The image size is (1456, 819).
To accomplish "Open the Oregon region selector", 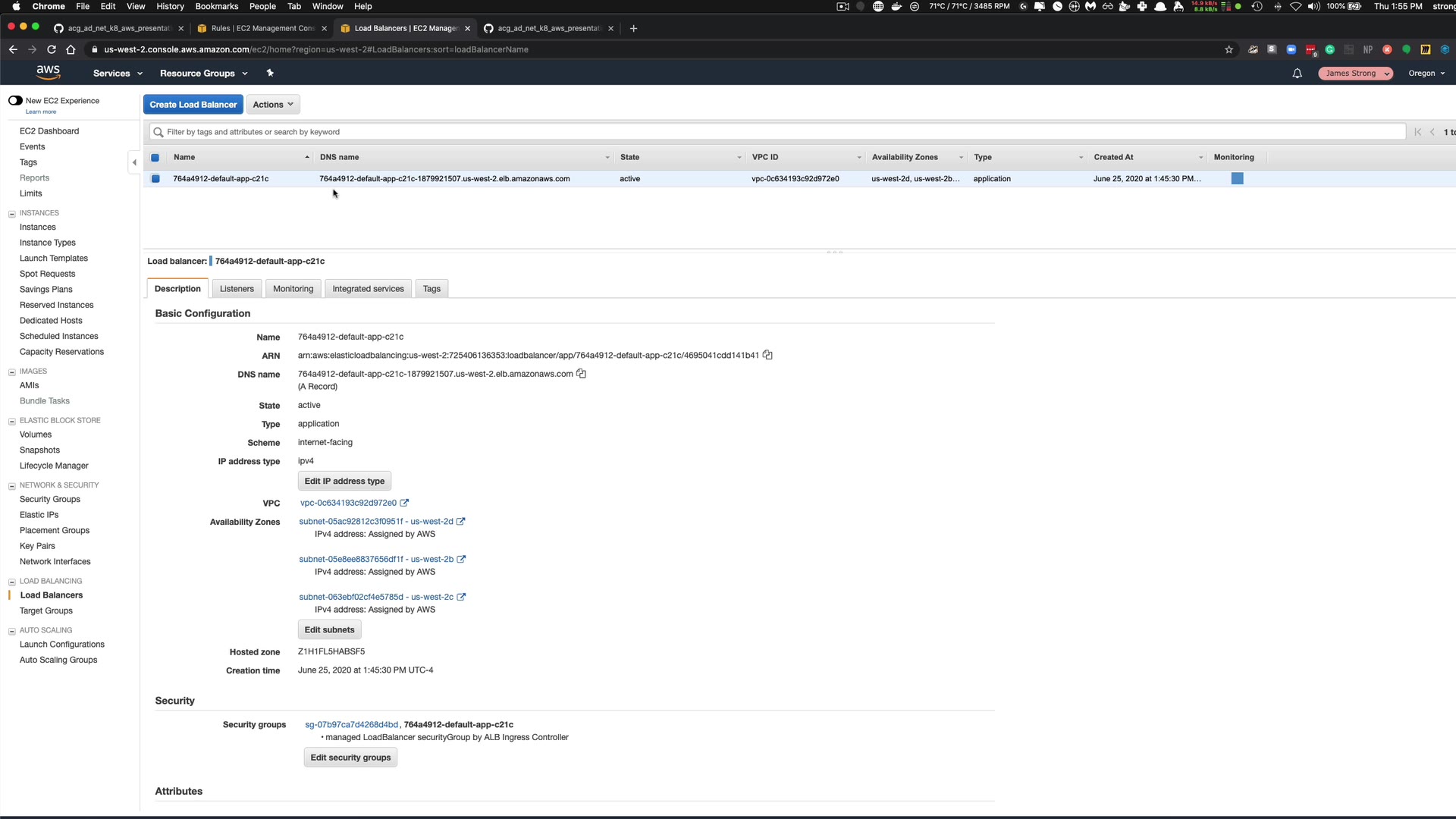I will pos(1426,74).
